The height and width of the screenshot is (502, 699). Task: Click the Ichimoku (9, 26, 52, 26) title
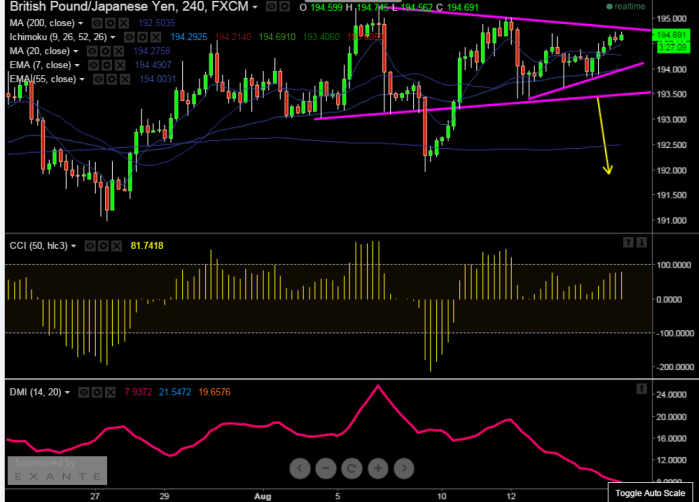coord(58,37)
